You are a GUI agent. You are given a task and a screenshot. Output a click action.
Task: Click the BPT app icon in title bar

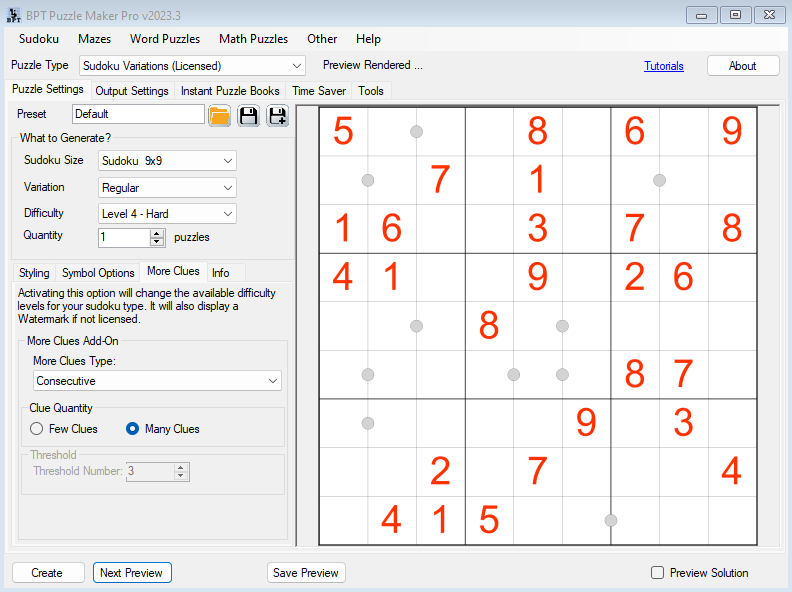pyautogui.click(x=13, y=14)
